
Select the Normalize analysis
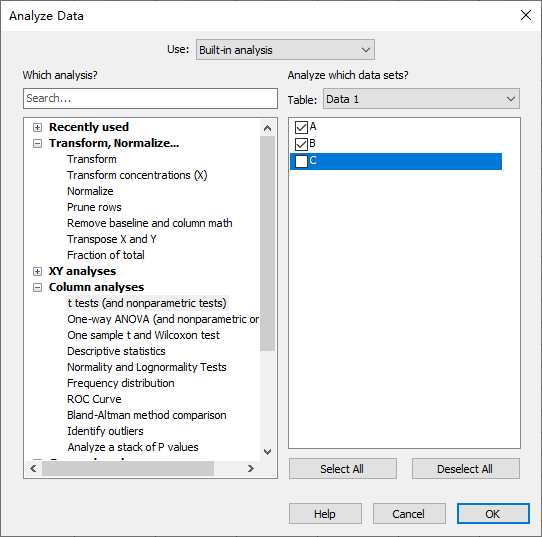tap(90, 191)
